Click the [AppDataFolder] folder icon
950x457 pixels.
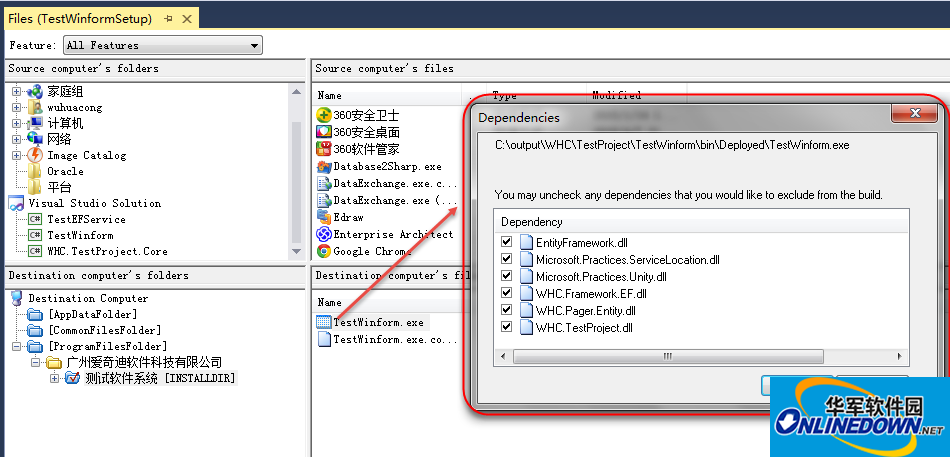coord(36,314)
